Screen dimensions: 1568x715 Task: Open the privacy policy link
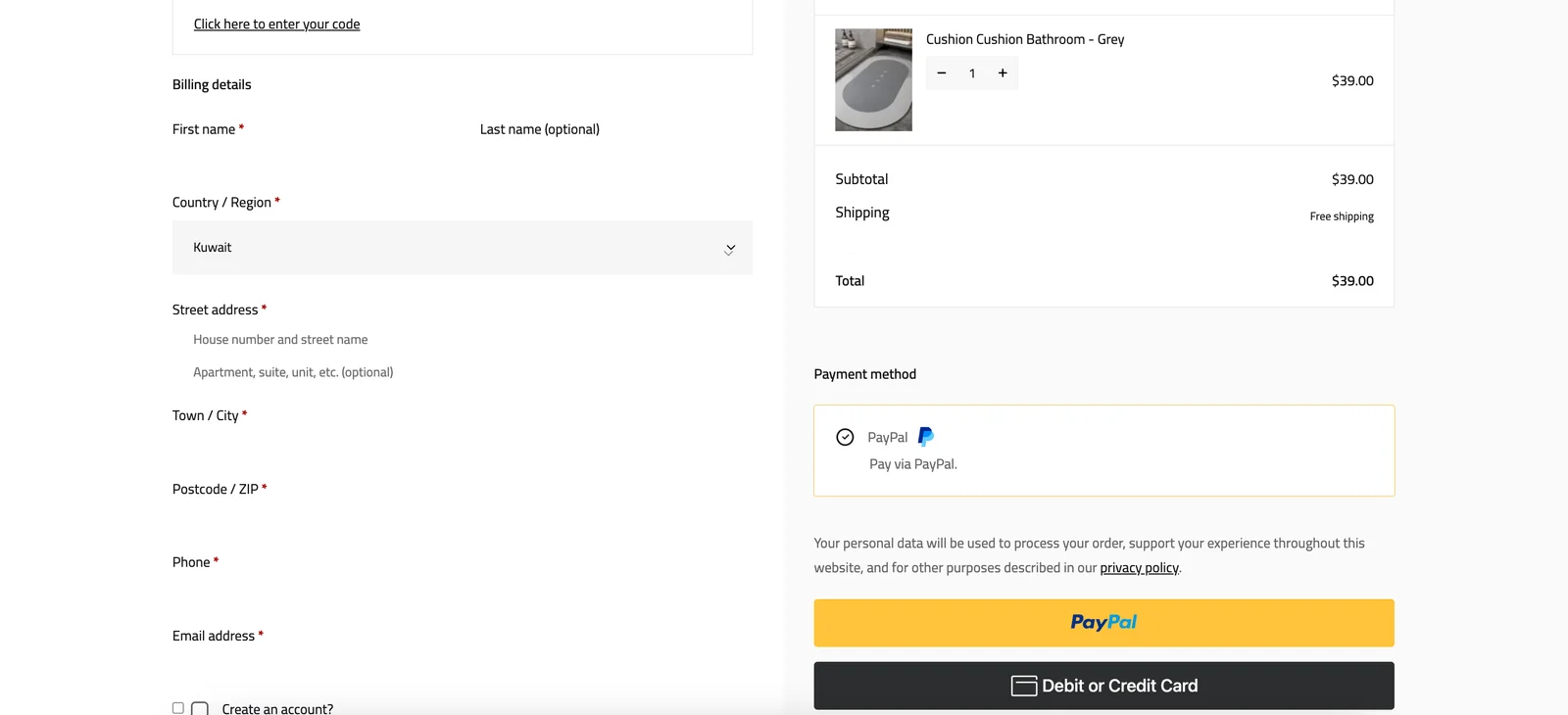1139,568
